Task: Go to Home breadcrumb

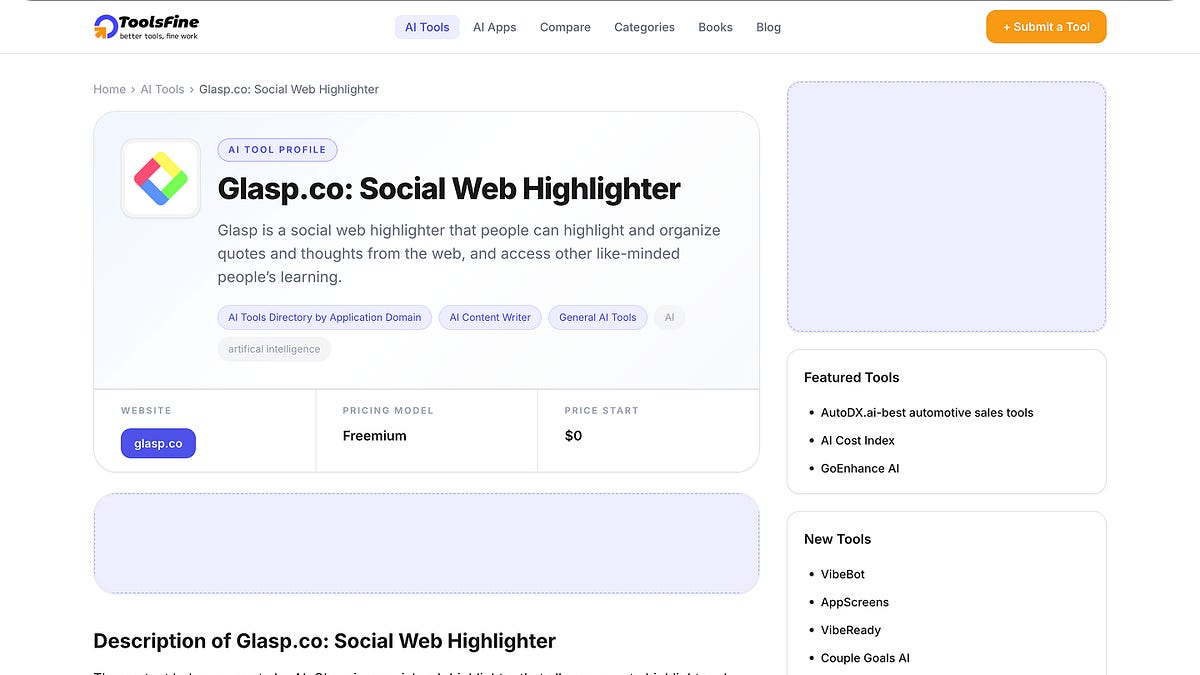Action: pos(109,89)
